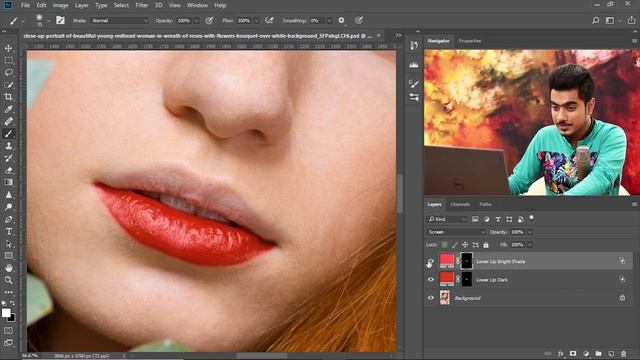The width and height of the screenshot is (640, 360).
Task: Select the Path Selection tool
Action: coord(9,244)
